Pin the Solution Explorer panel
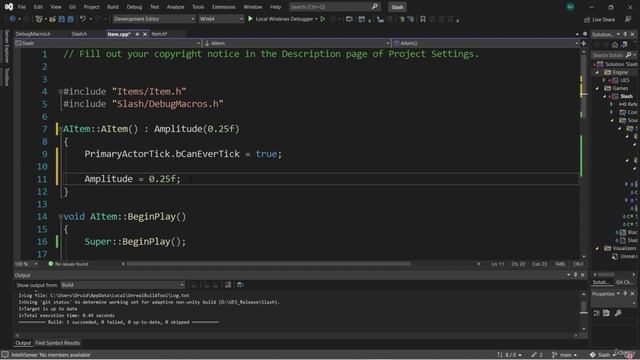The width and height of the screenshot is (640, 360). [x=625, y=34]
